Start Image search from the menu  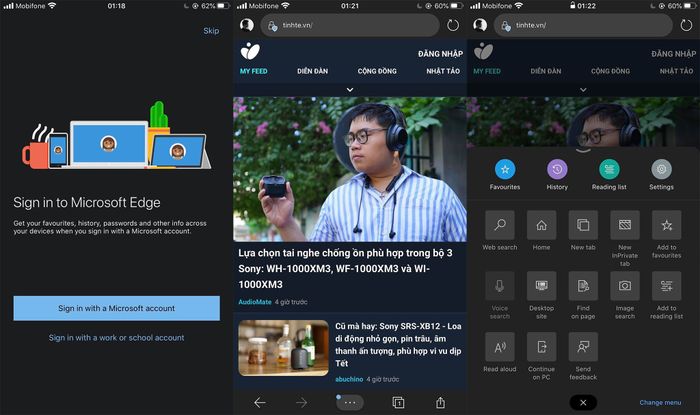tap(625, 286)
